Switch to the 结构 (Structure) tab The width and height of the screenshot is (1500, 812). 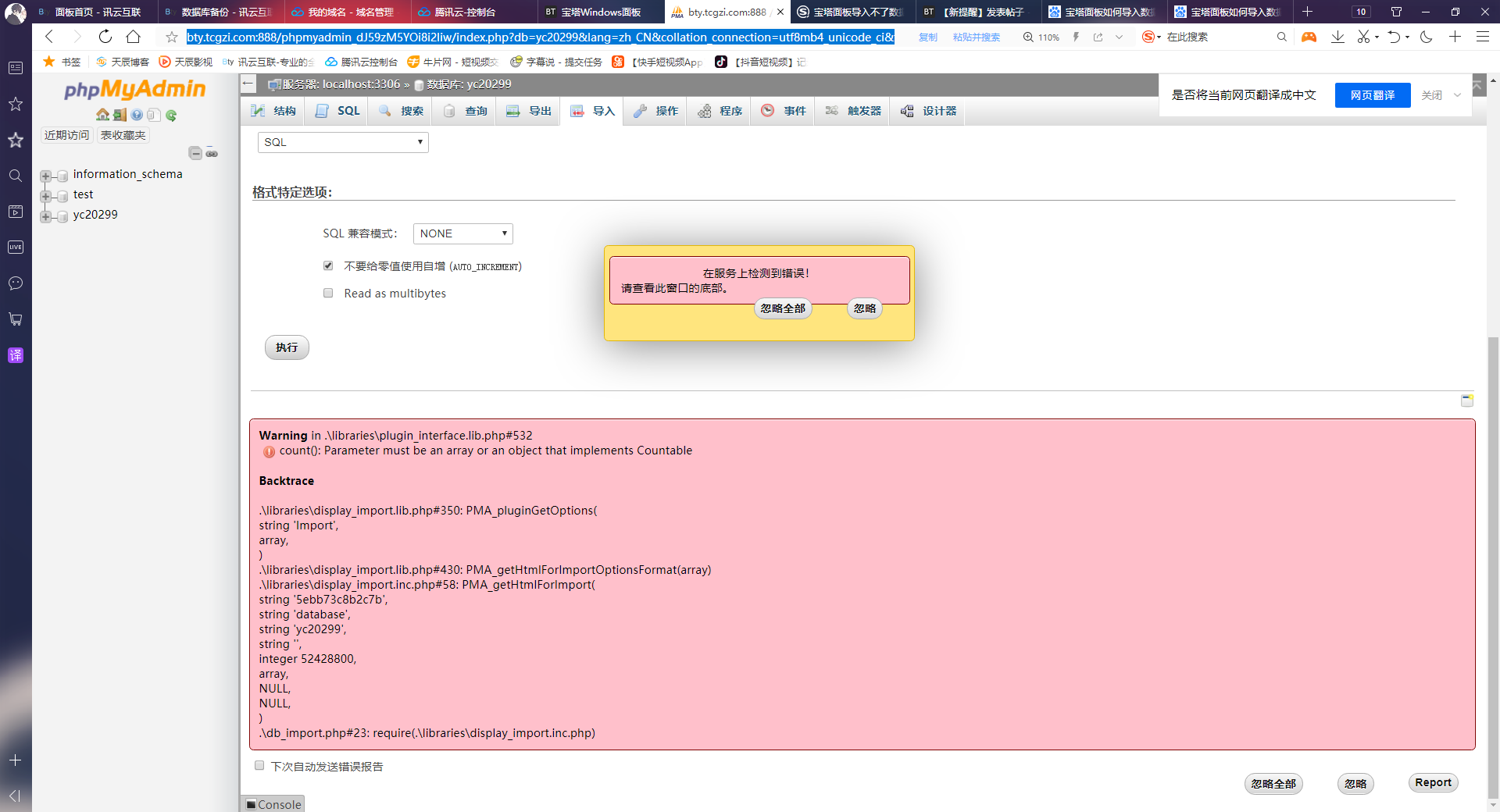pos(273,111)
